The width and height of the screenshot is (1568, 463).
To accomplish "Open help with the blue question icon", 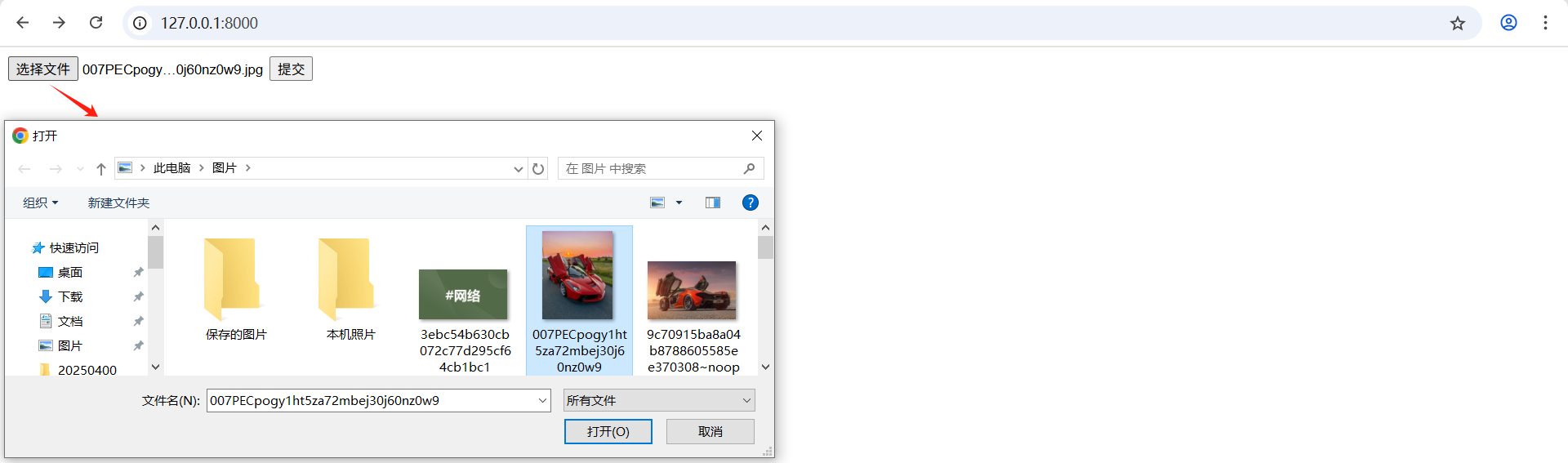I will (750, 203).
